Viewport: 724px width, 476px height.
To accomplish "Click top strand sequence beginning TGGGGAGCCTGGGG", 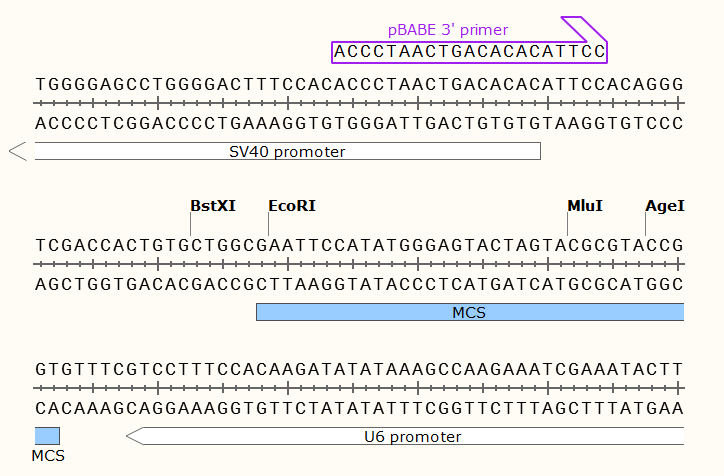I will [359, 84].
